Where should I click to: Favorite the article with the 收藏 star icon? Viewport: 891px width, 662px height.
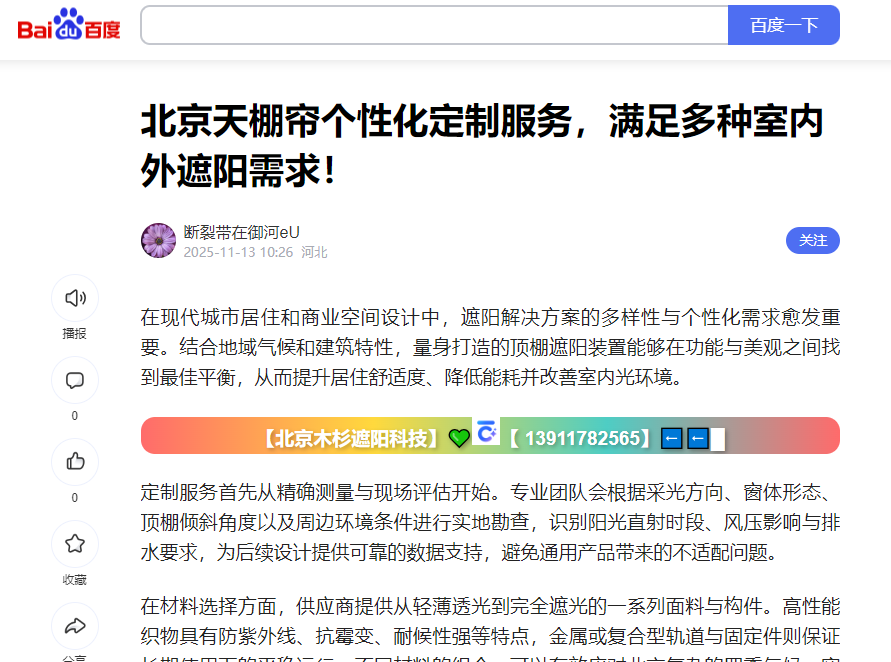[75, 544]
